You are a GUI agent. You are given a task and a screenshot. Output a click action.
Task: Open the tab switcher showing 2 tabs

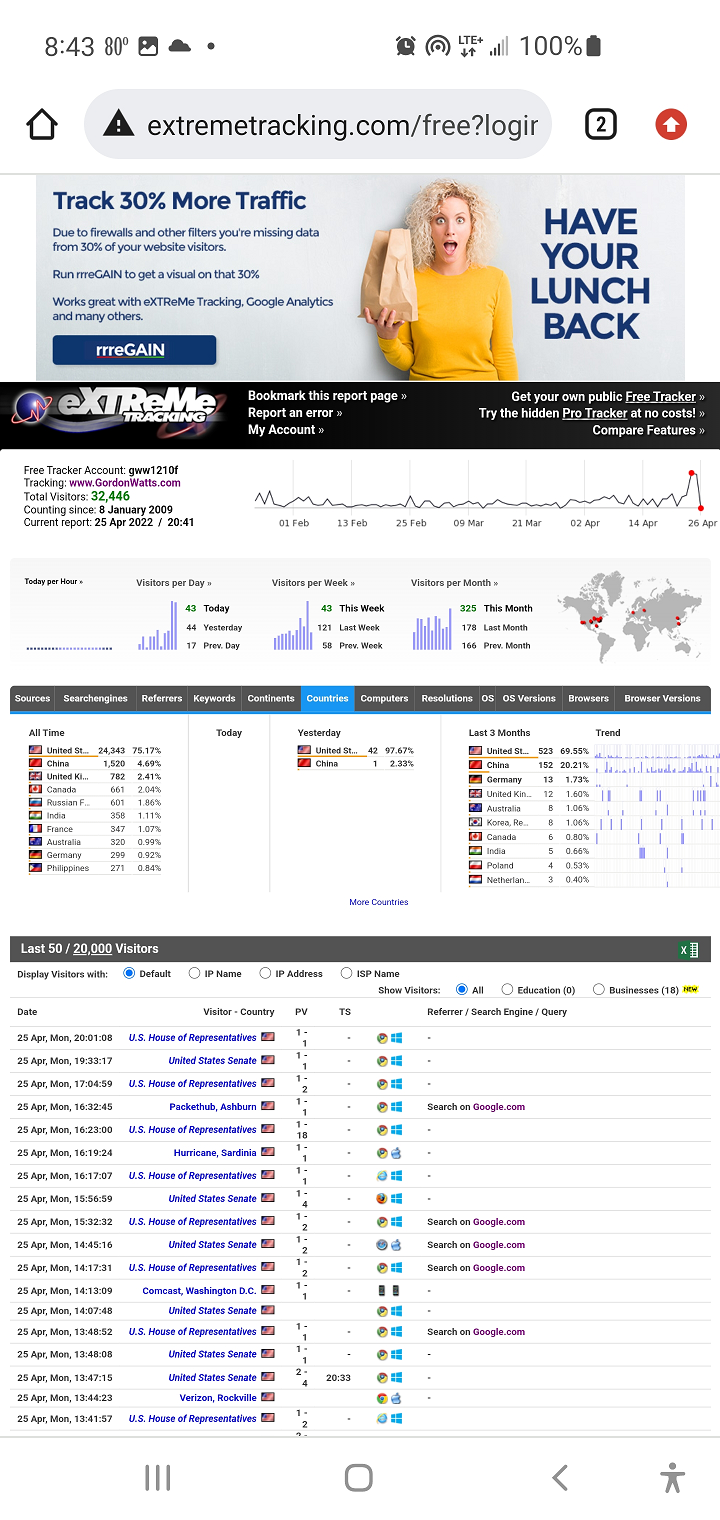point(600,125)
